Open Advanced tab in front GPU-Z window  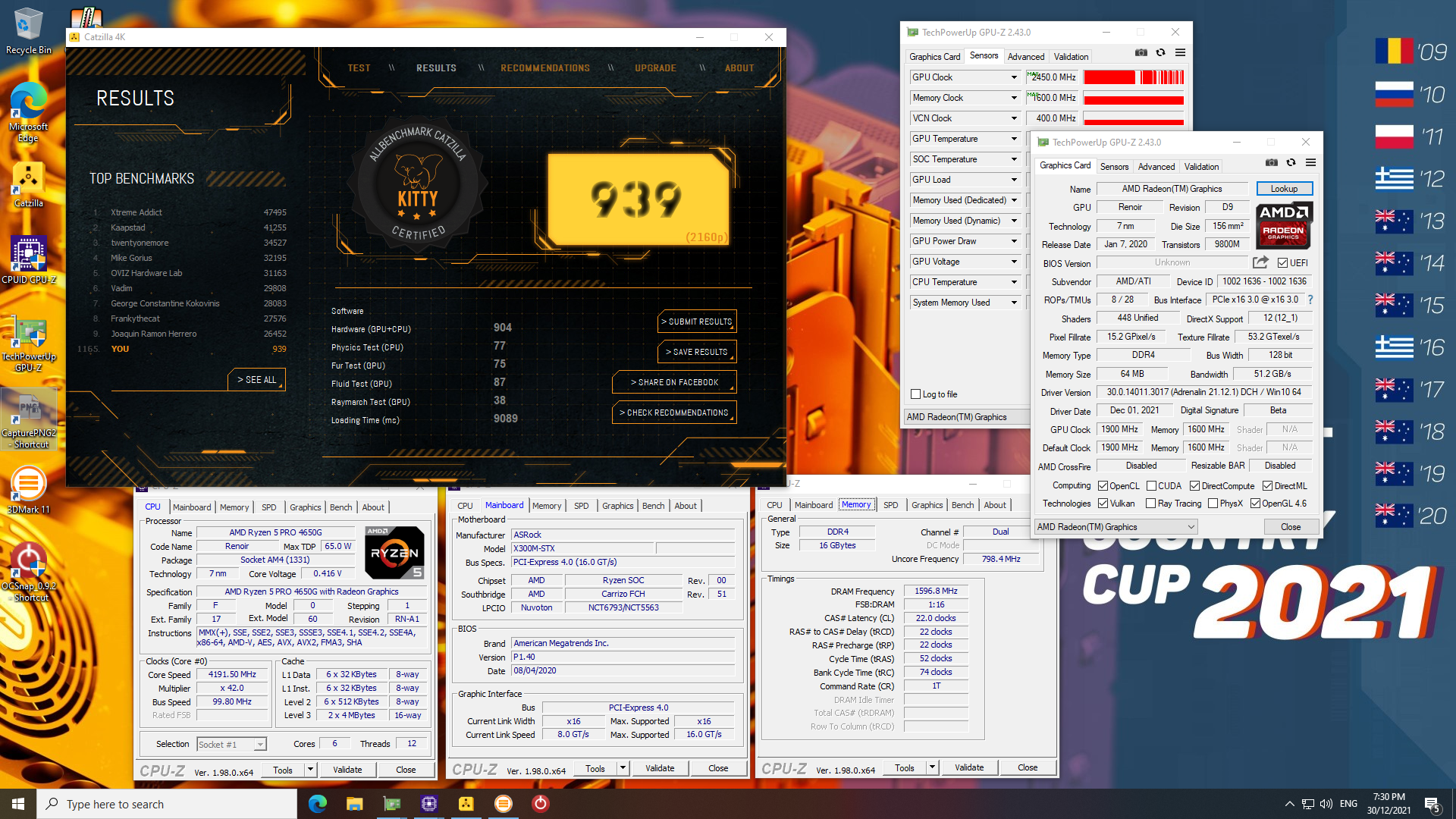click(x=1156, y=167)
